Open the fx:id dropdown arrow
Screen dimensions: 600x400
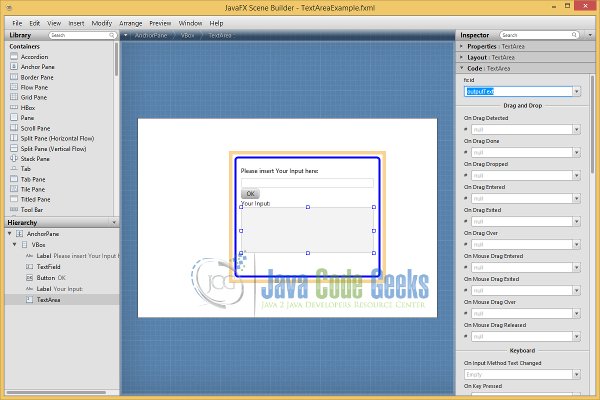(x=576, y=91)
